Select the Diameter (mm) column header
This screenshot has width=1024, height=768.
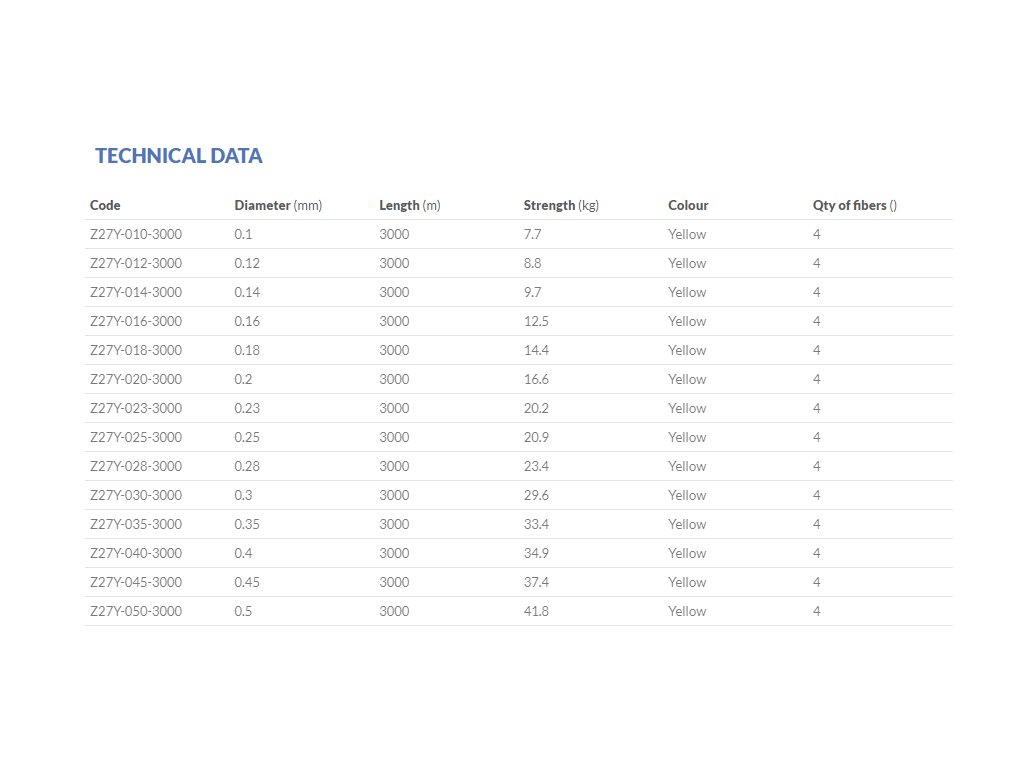(x=278, y=205)
